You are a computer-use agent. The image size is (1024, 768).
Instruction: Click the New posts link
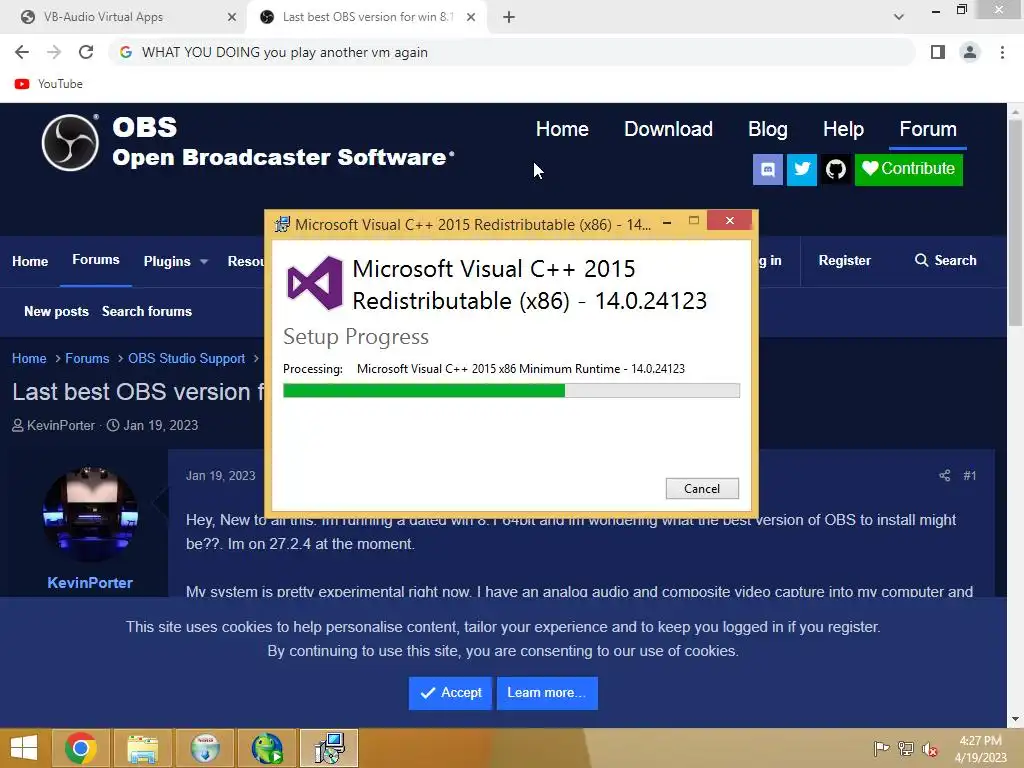(x=56, y=312)
